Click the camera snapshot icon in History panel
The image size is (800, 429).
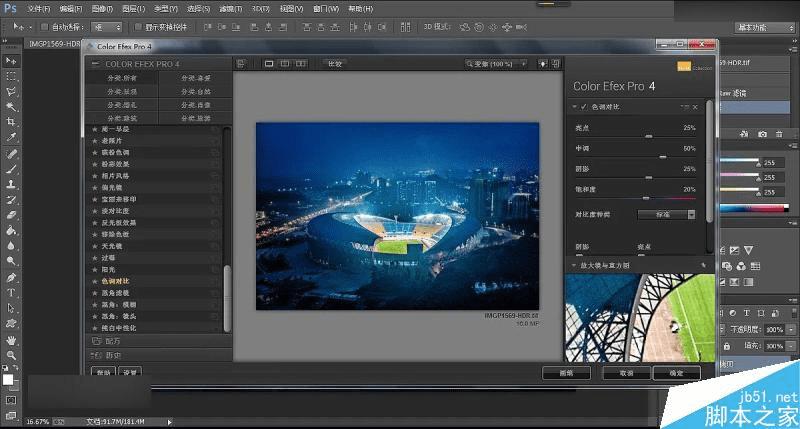pos(762,134)
